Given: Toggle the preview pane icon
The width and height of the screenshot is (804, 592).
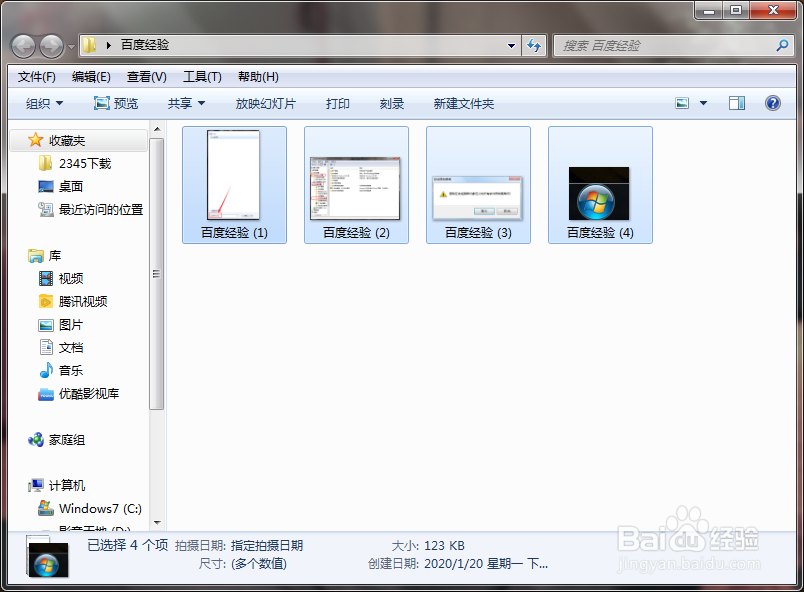Looking at the screenshot, I should pyautogui.click(x=737, y=104).
